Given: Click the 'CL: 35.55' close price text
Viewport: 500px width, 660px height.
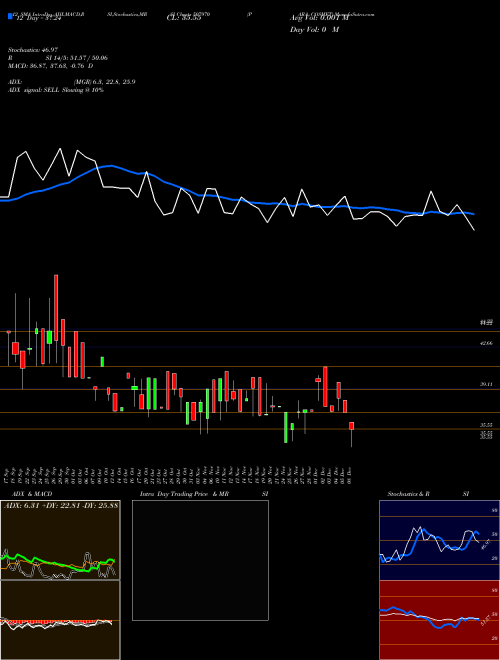Looking at the screenshot, I should [x=184, y=18].
